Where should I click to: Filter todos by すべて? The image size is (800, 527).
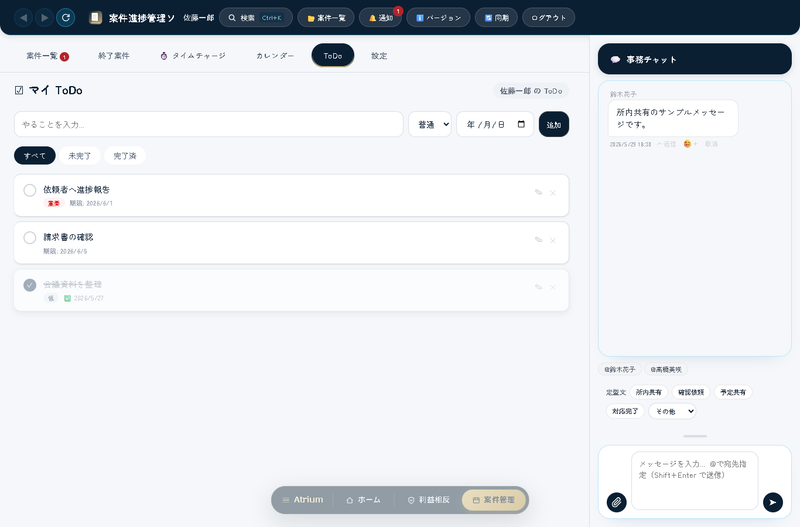pyautogui.click(x=35, y=156)
